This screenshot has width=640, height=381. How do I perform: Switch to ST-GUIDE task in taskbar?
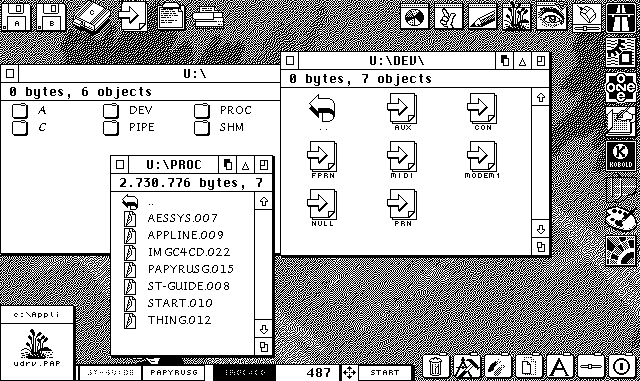tap(111, 372)
